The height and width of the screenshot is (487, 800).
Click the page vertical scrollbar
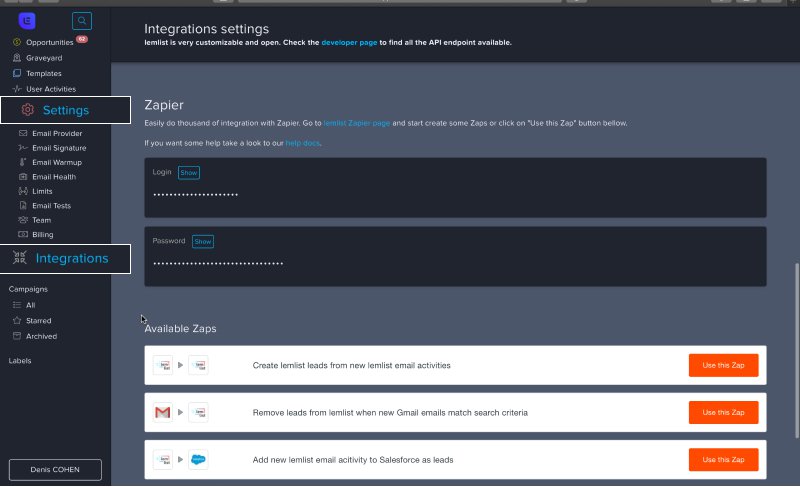(x=796, y=350)
